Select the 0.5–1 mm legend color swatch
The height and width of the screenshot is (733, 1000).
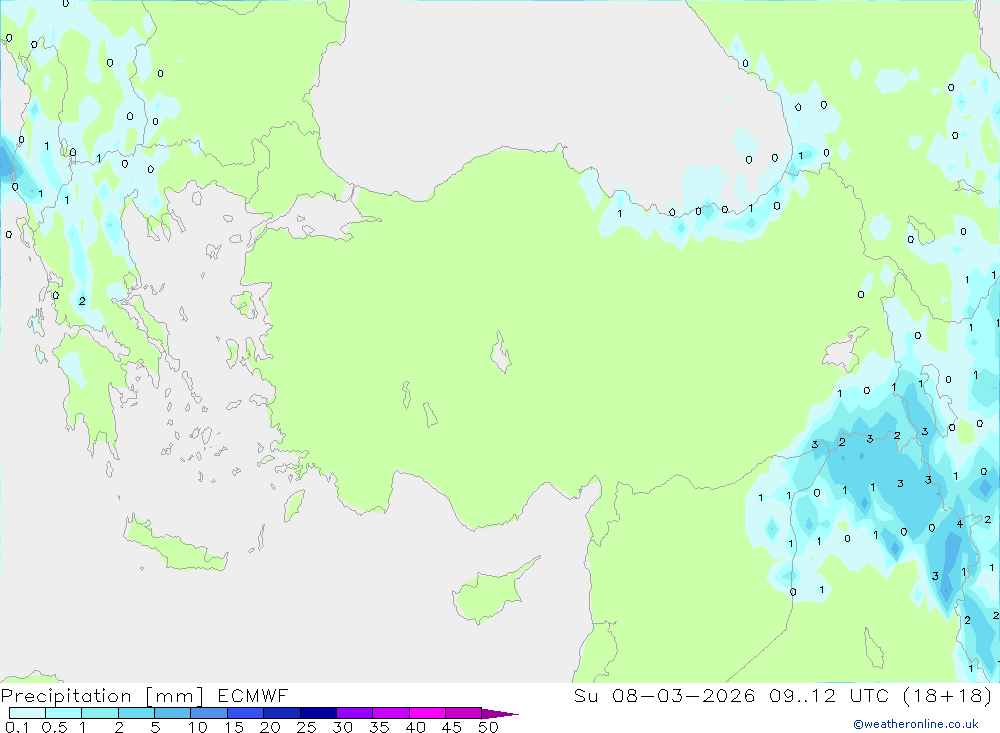click(x=63, y=713)
